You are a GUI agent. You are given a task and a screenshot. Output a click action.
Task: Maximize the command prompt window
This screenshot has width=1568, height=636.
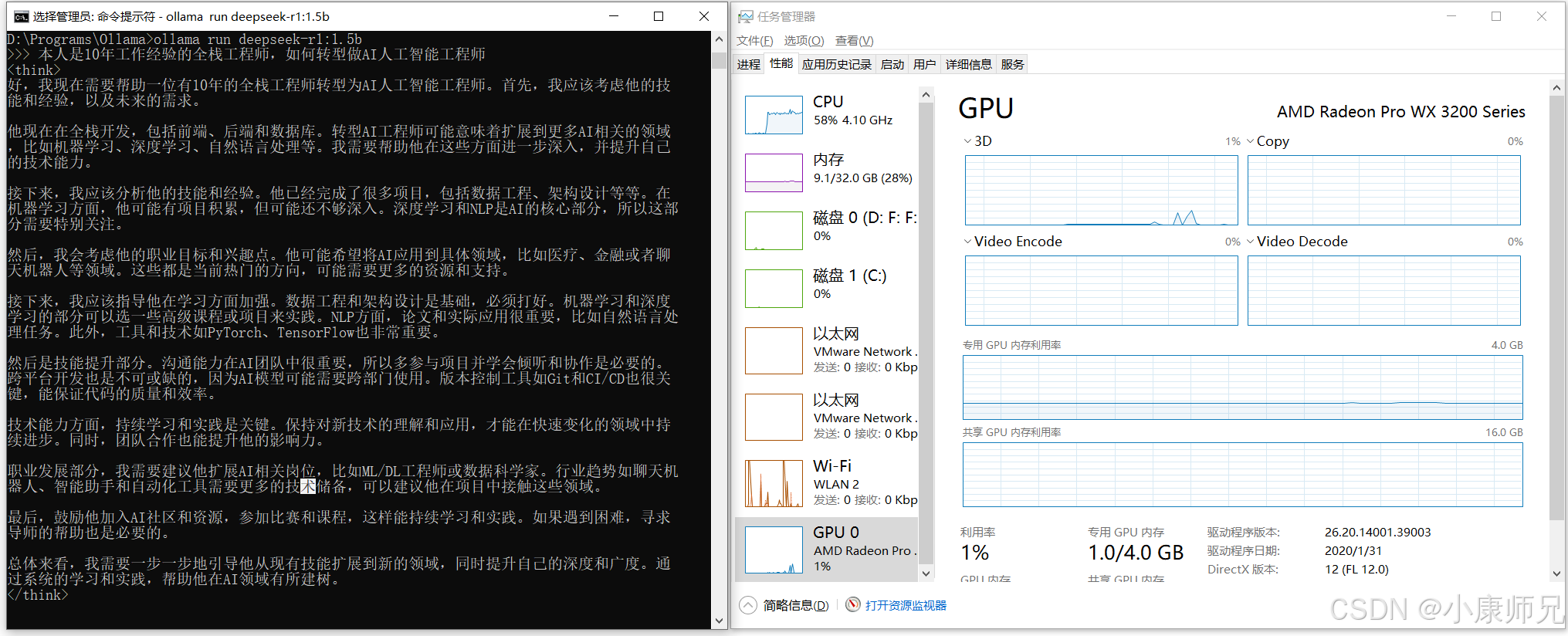(x=658, y=16)
